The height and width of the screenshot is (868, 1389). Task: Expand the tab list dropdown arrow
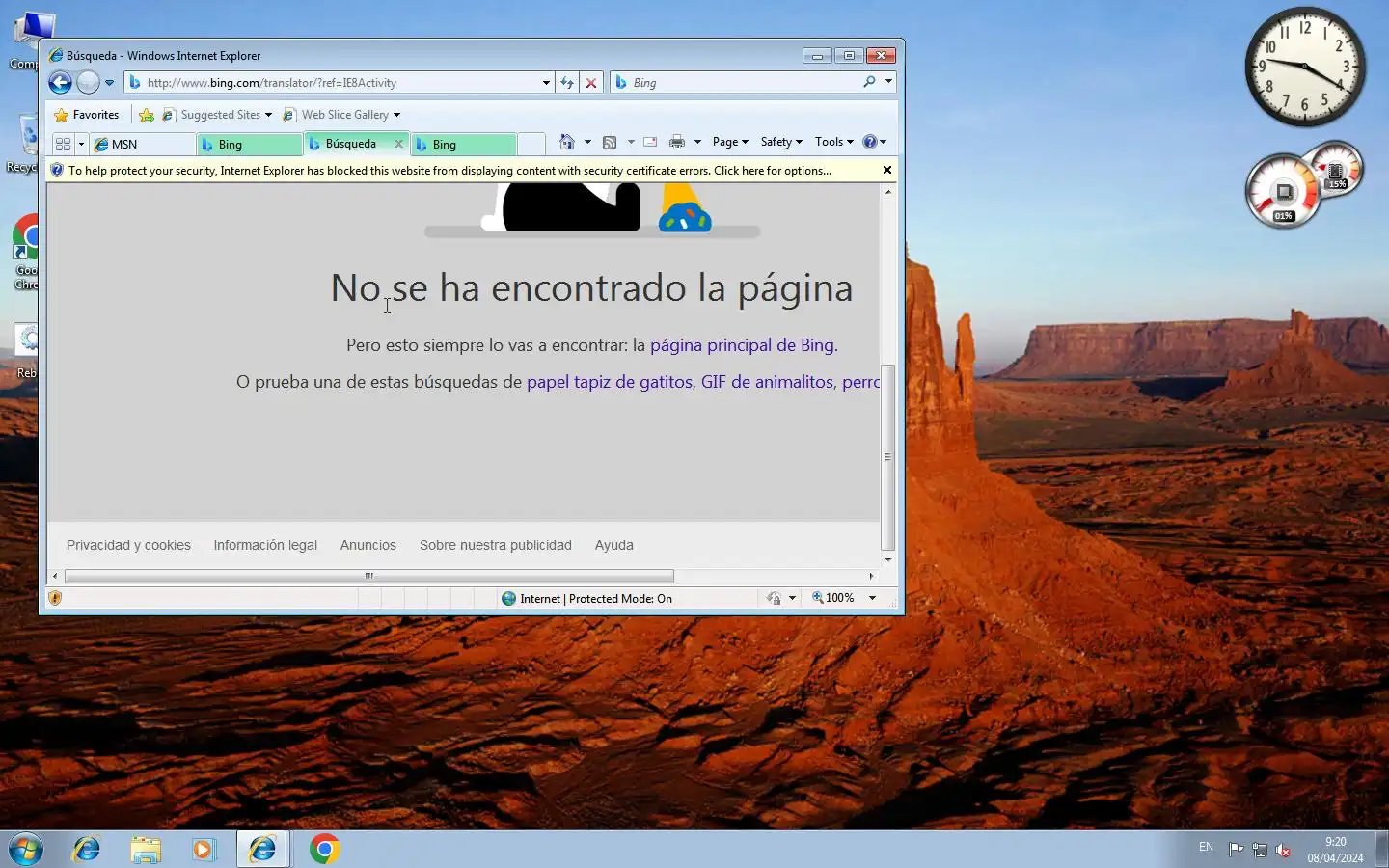[x=81, y=144]
